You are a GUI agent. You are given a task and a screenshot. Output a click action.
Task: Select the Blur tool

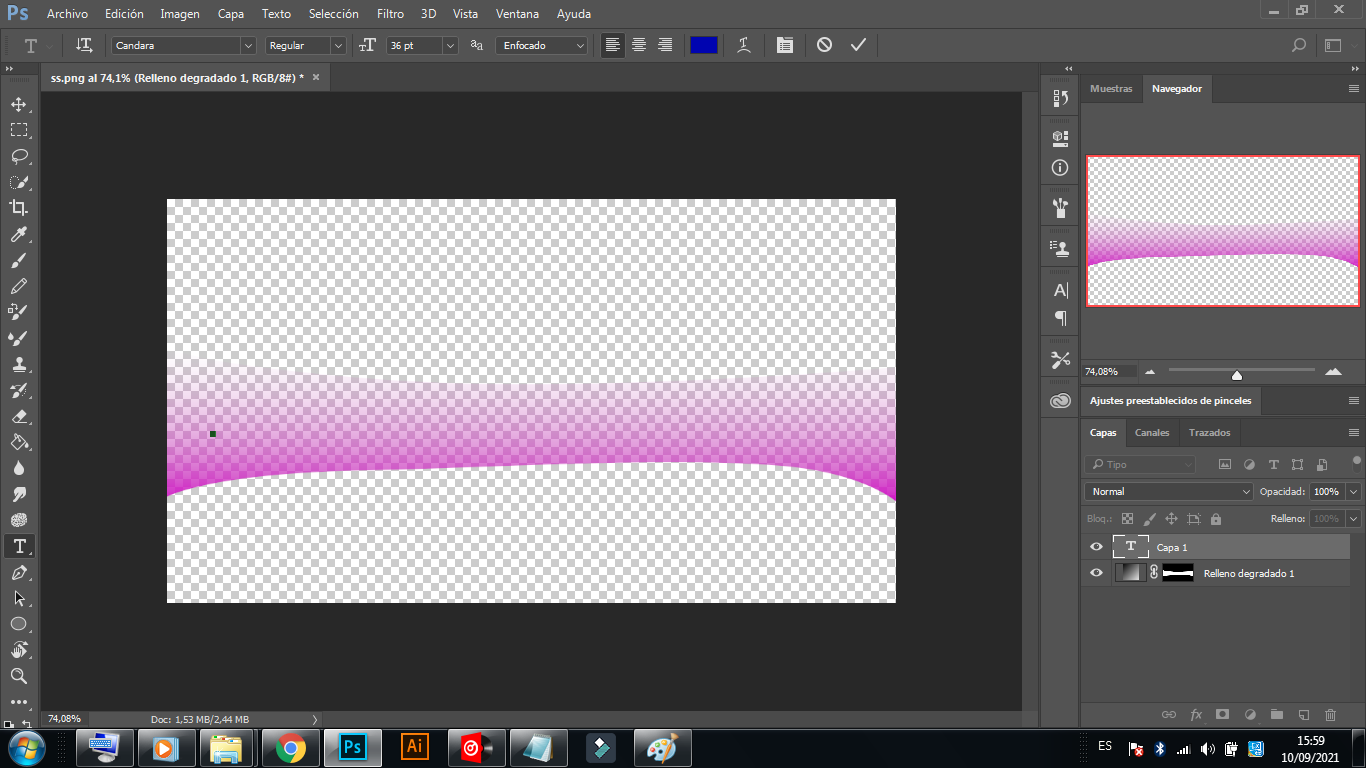19,468
